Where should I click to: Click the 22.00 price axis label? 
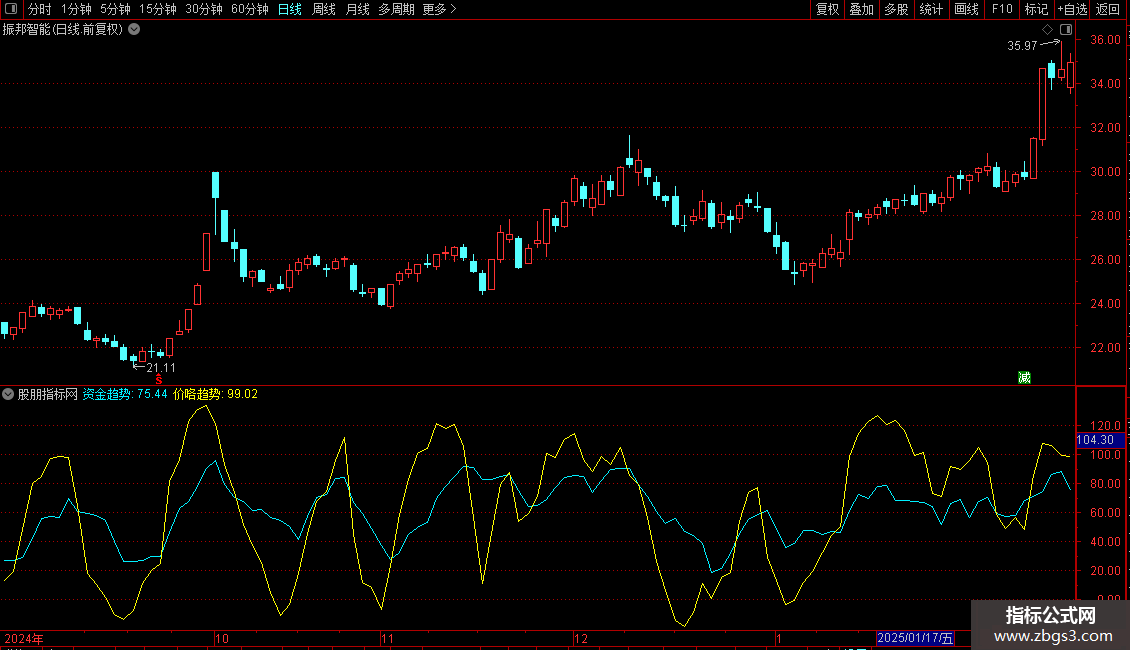click(1105, 347)
